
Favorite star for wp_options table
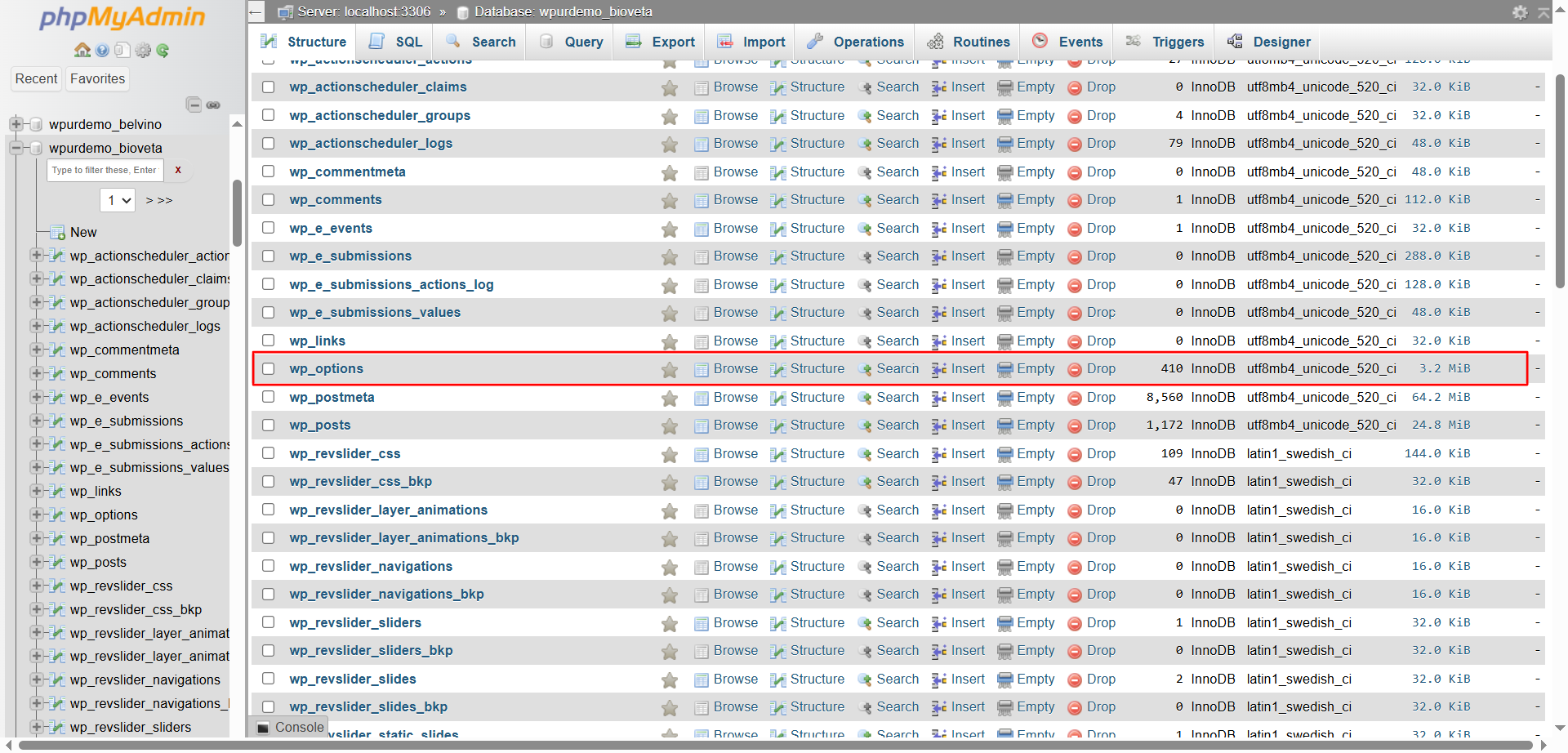(x=670, y=370)
